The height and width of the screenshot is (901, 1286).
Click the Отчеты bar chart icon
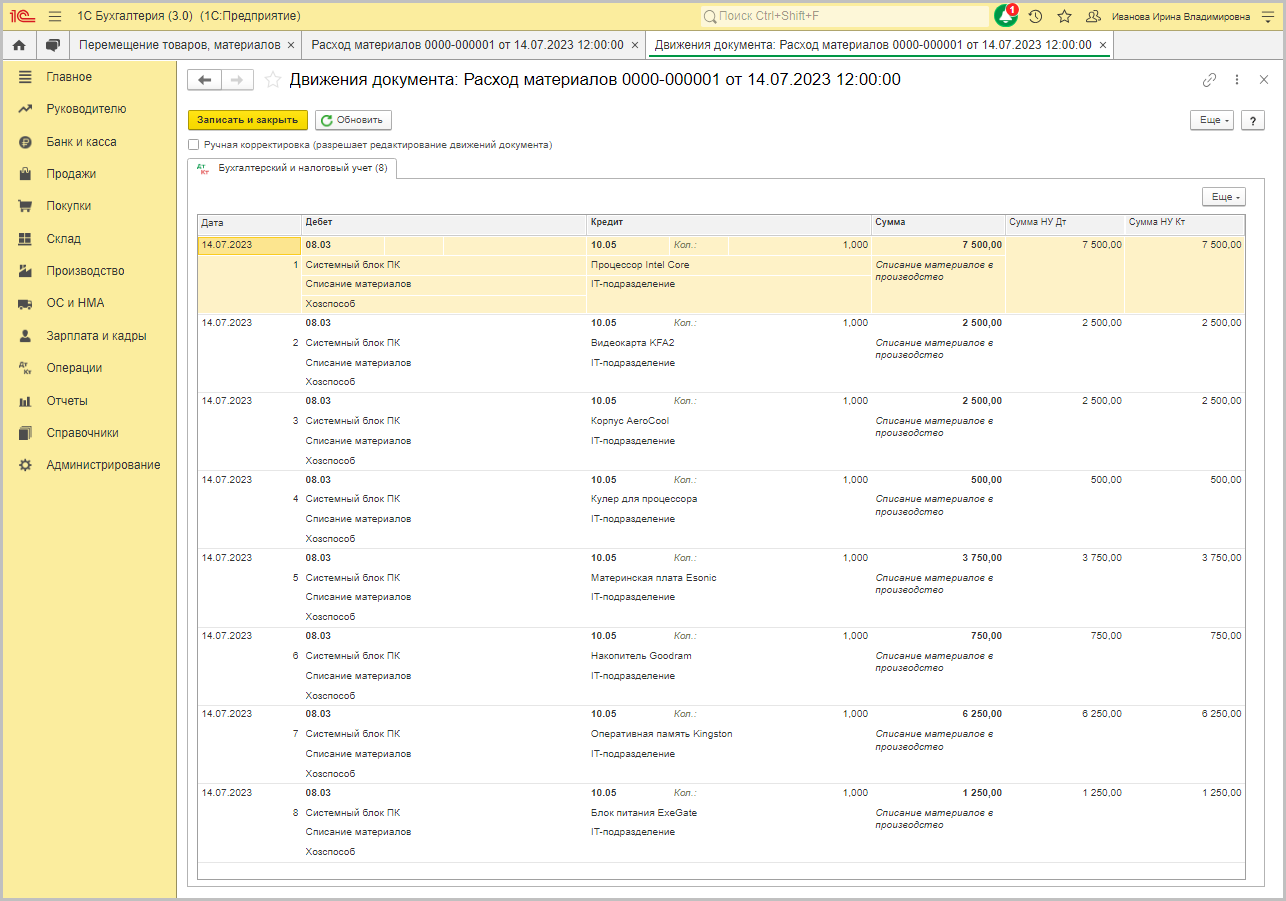pyautogui.click(x=25, y=401)
